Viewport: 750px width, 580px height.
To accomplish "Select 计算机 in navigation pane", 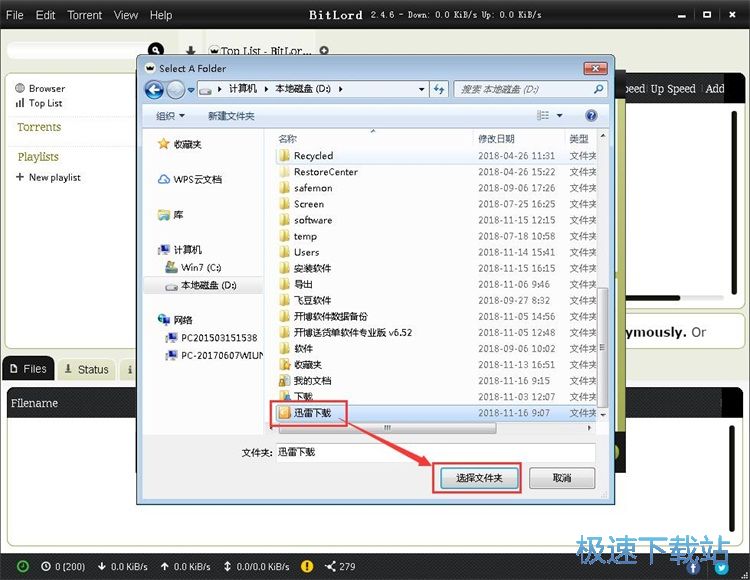I will 180,250.
